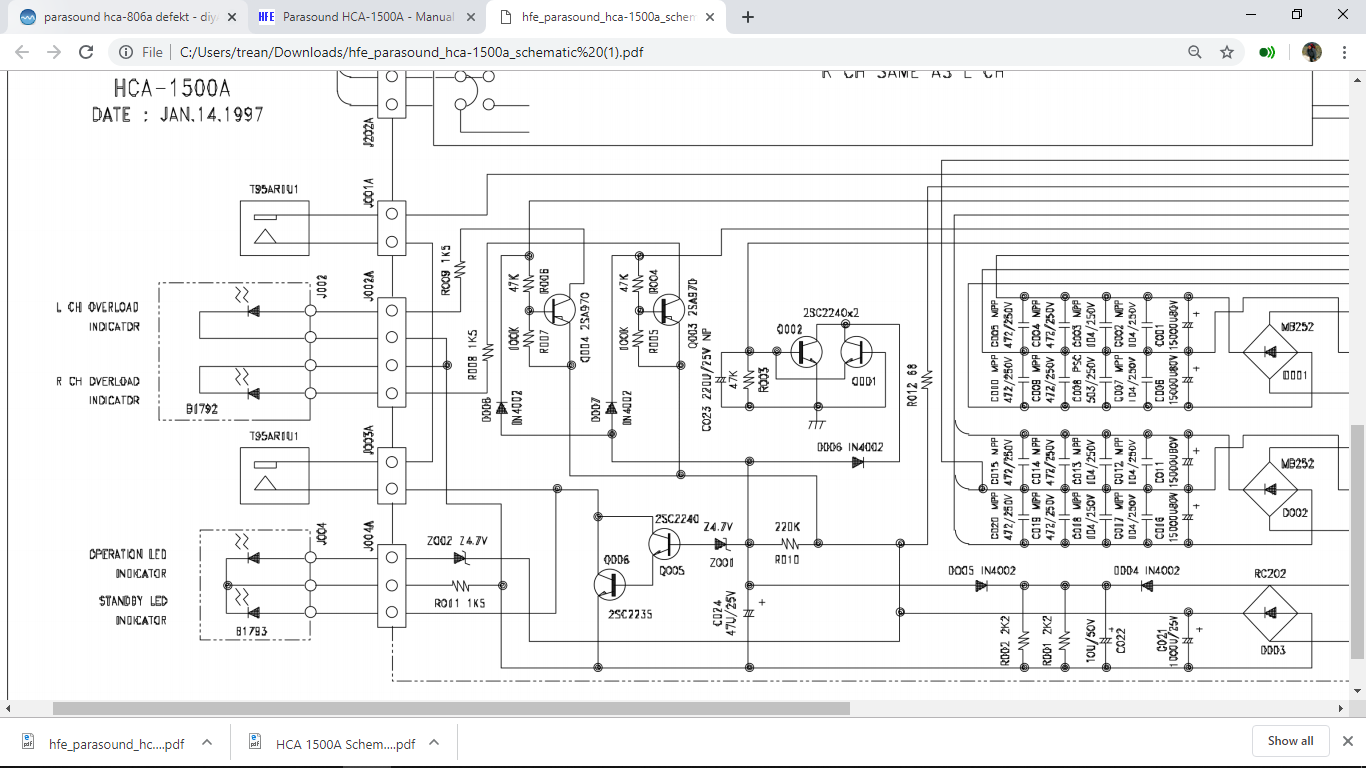Image resolution: width=1366 pixels, height=768 pixels.
Task: Click the horizontal scrollbar thumb
Action: pos(451,708)
